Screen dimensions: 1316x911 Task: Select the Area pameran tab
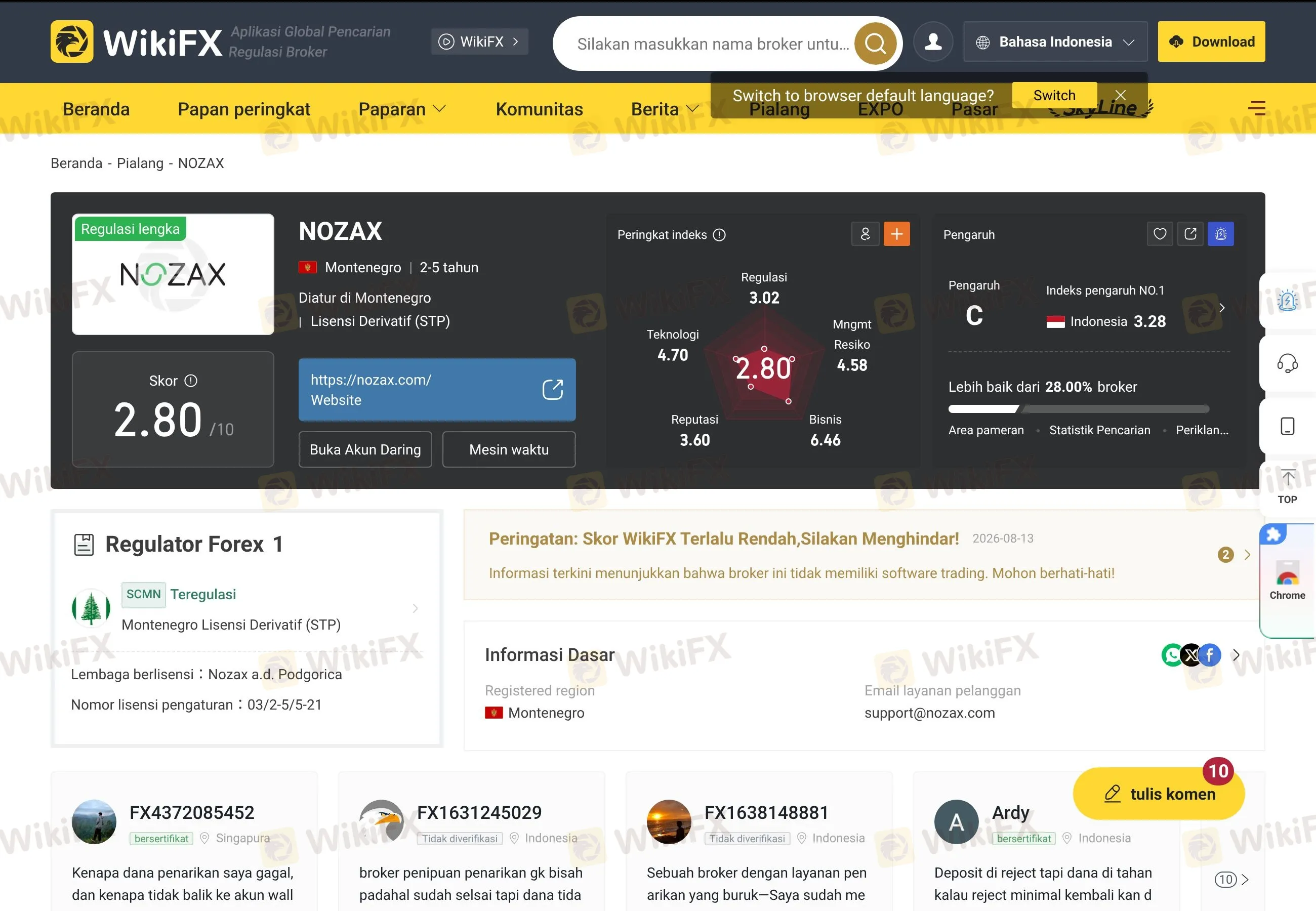[x=986, y=430]
